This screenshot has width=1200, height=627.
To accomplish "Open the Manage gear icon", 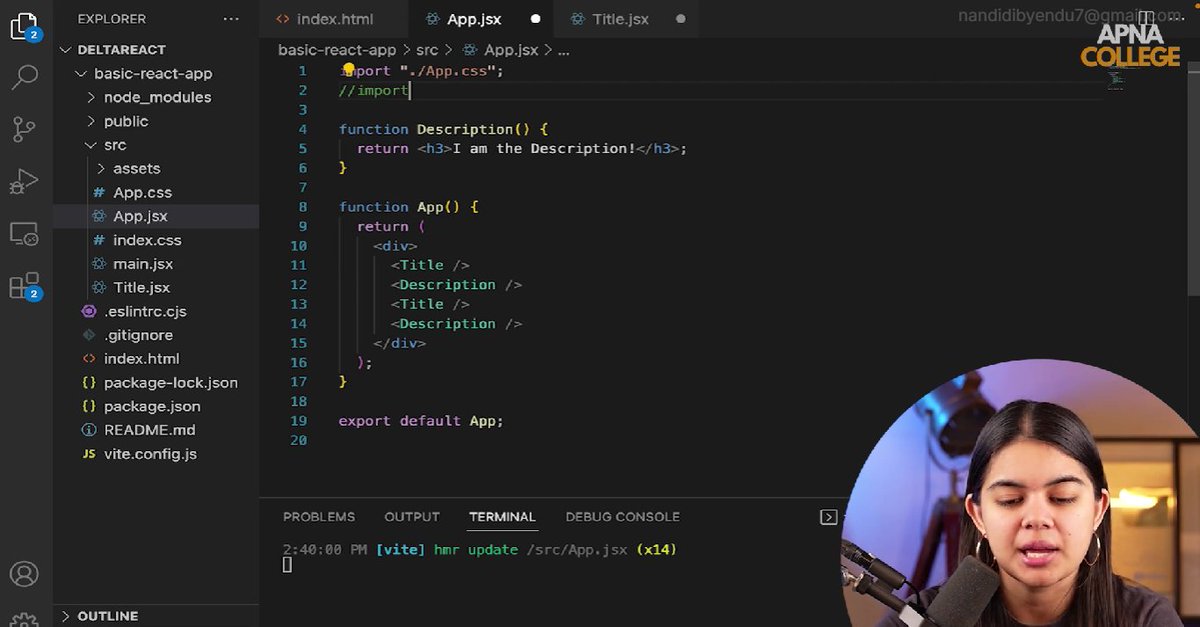I will [24, 619].
